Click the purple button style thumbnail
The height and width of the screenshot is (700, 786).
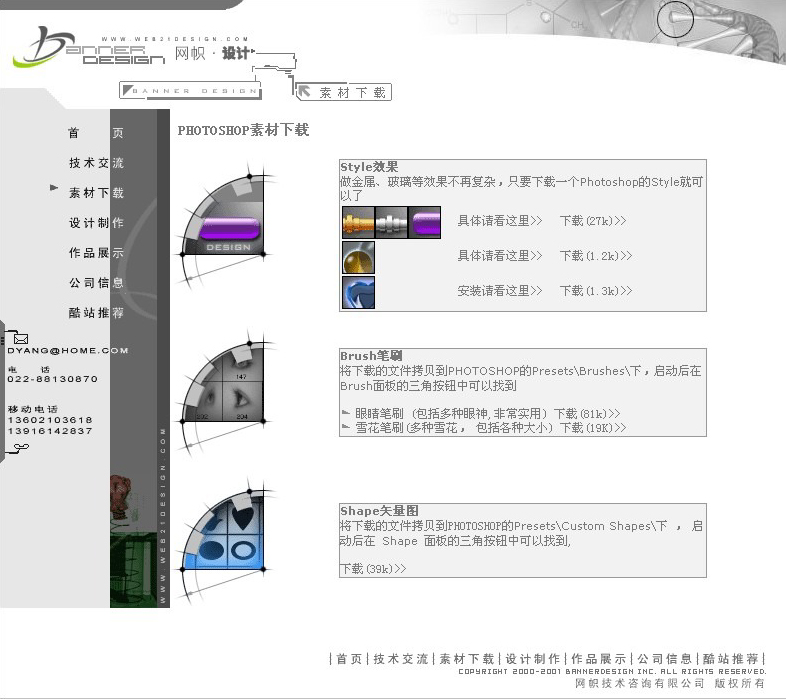pos(425,222)
